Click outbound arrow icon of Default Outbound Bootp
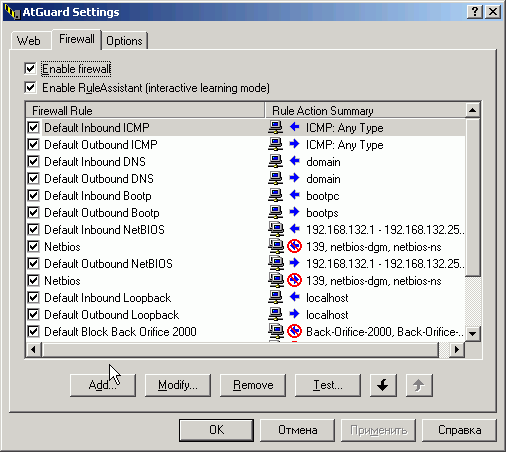 point(294,212)
